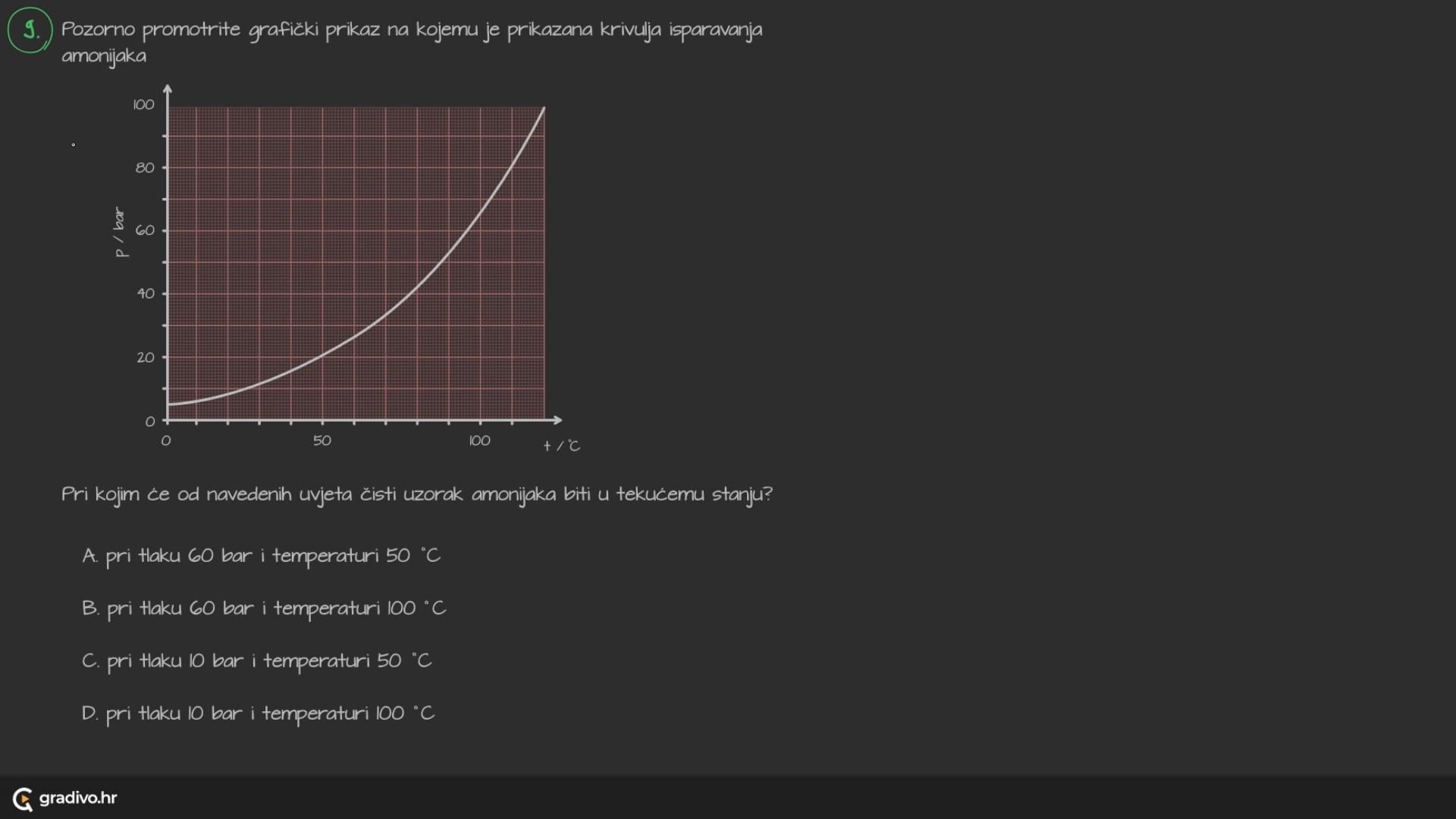The width and height of the screenshot is (1456, 819).
Task: Click the small white dot left of graph
Action: (x=74, y=145)
